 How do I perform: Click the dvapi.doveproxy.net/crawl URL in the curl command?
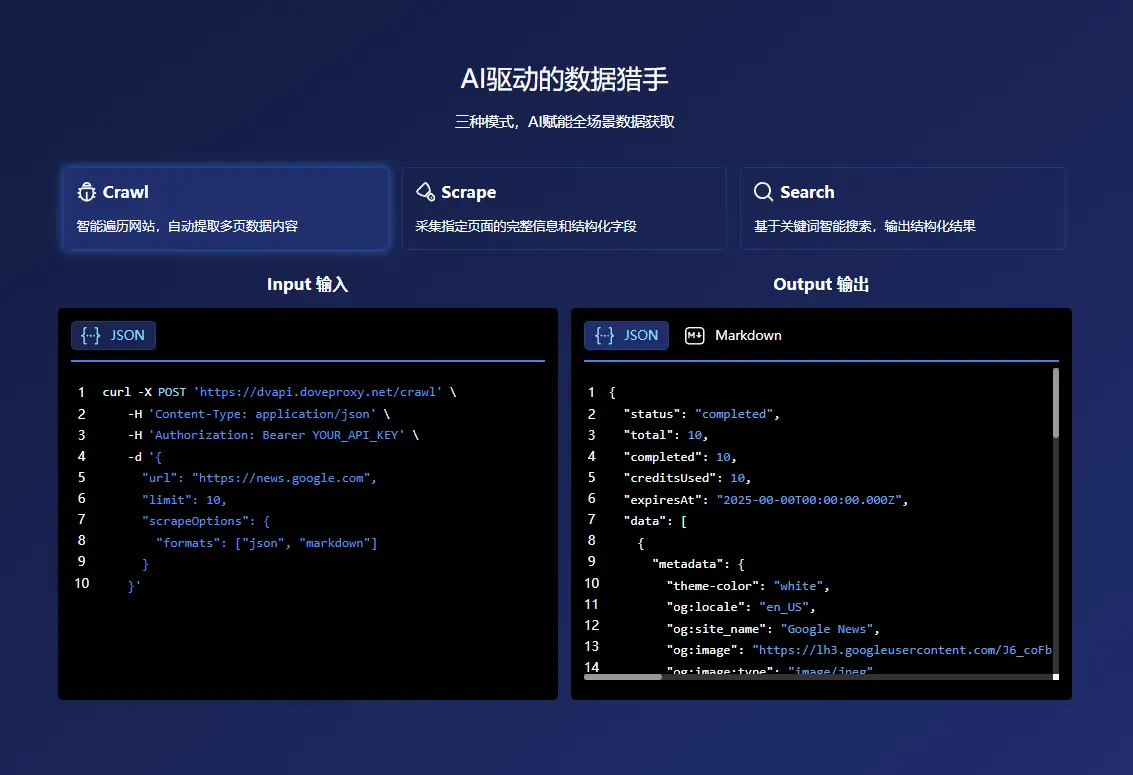[x=318, y=392]
